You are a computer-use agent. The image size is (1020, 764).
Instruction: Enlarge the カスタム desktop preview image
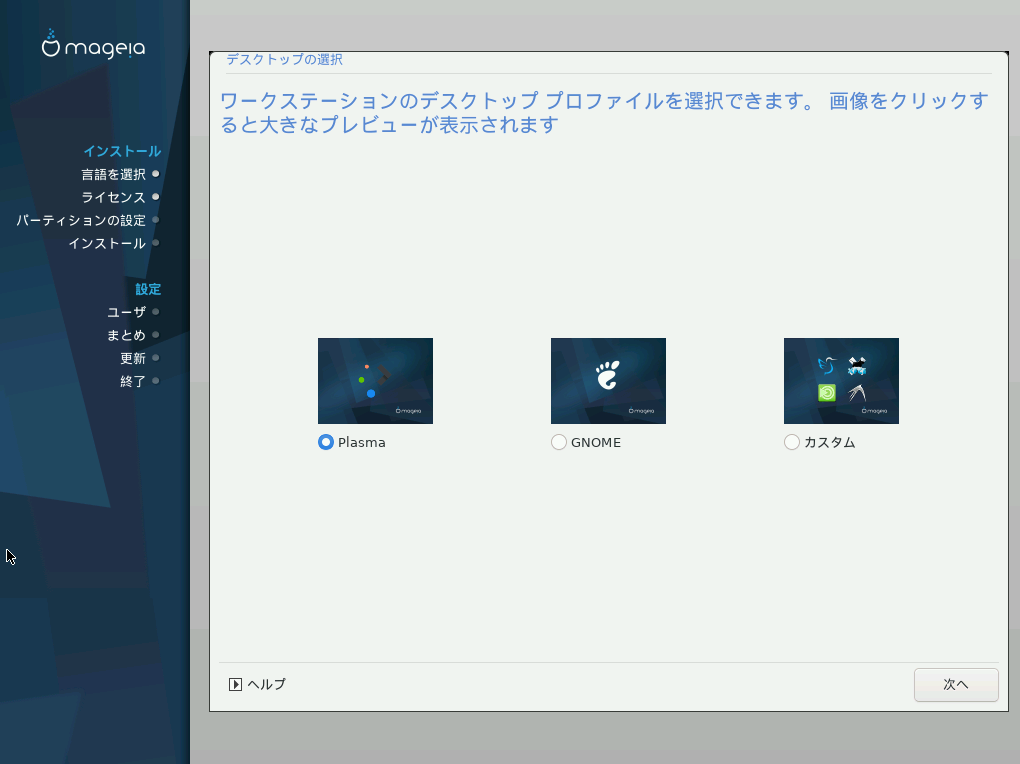(x=841, y=381)
